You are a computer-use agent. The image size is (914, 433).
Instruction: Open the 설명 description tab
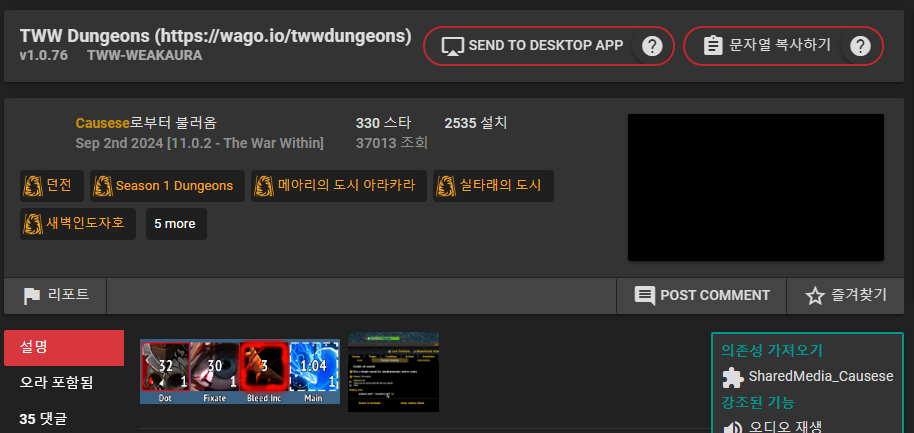[x=64, y=348]
